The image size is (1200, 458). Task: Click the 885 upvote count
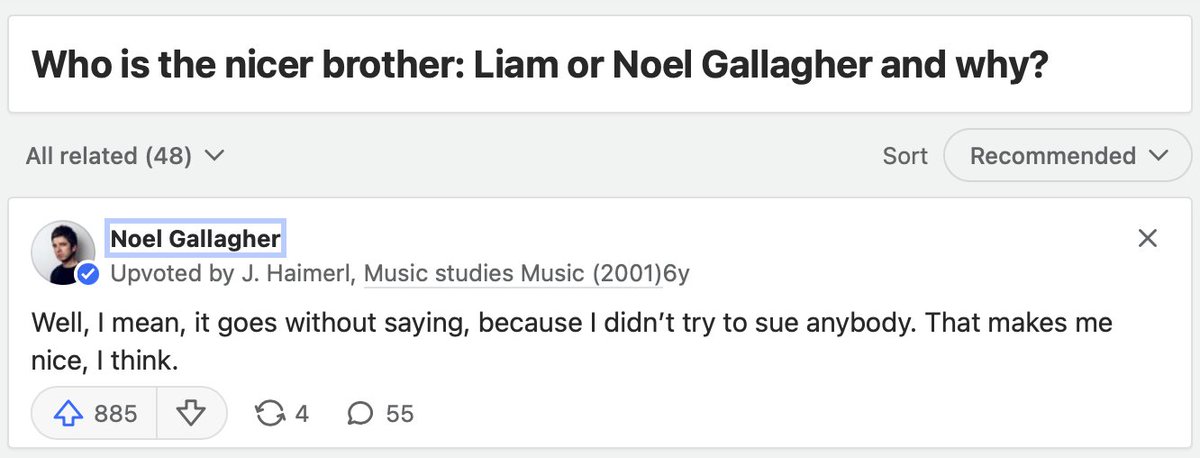coord(115,413)
